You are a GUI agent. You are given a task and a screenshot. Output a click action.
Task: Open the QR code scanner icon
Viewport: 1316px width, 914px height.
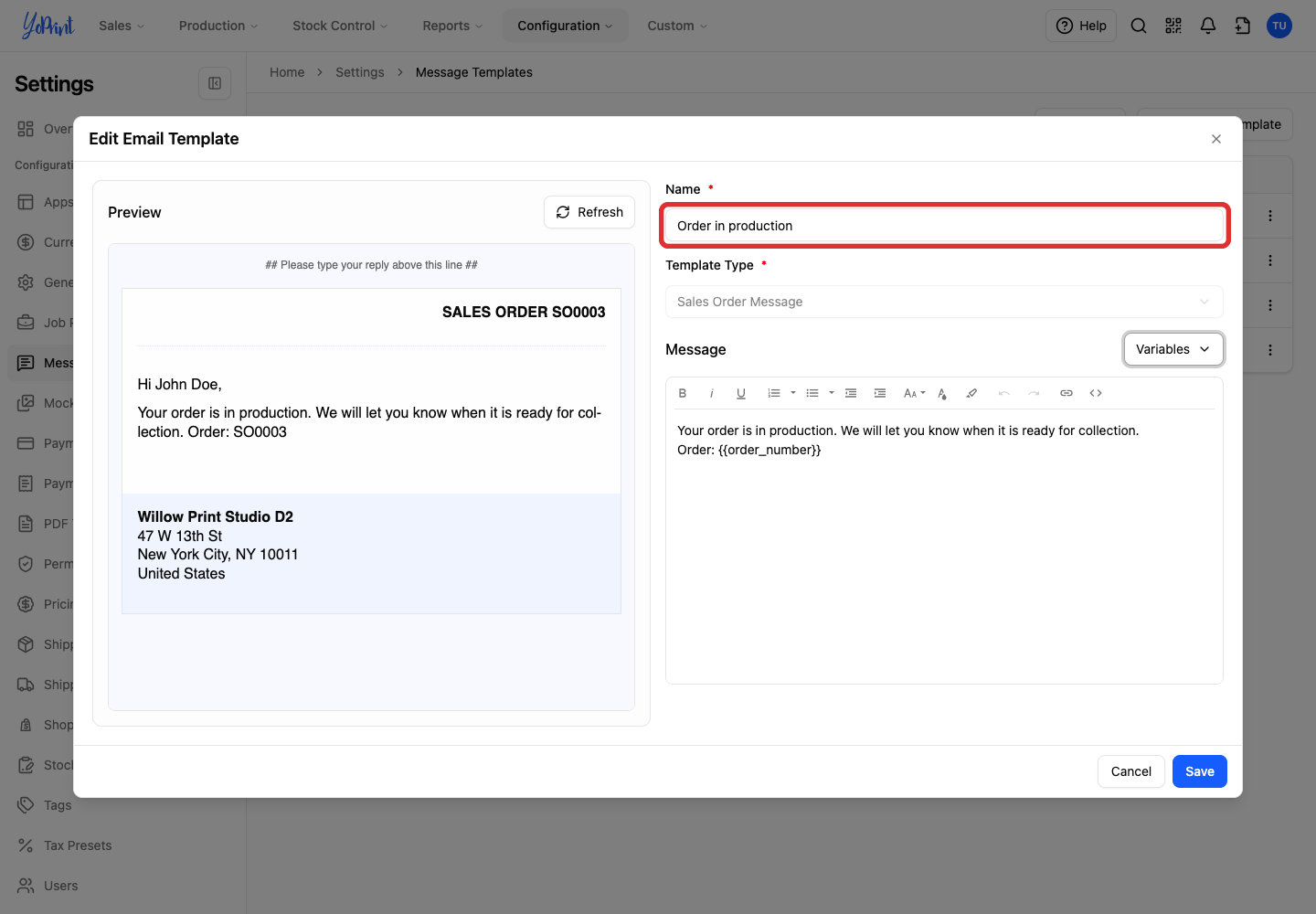1173,26
